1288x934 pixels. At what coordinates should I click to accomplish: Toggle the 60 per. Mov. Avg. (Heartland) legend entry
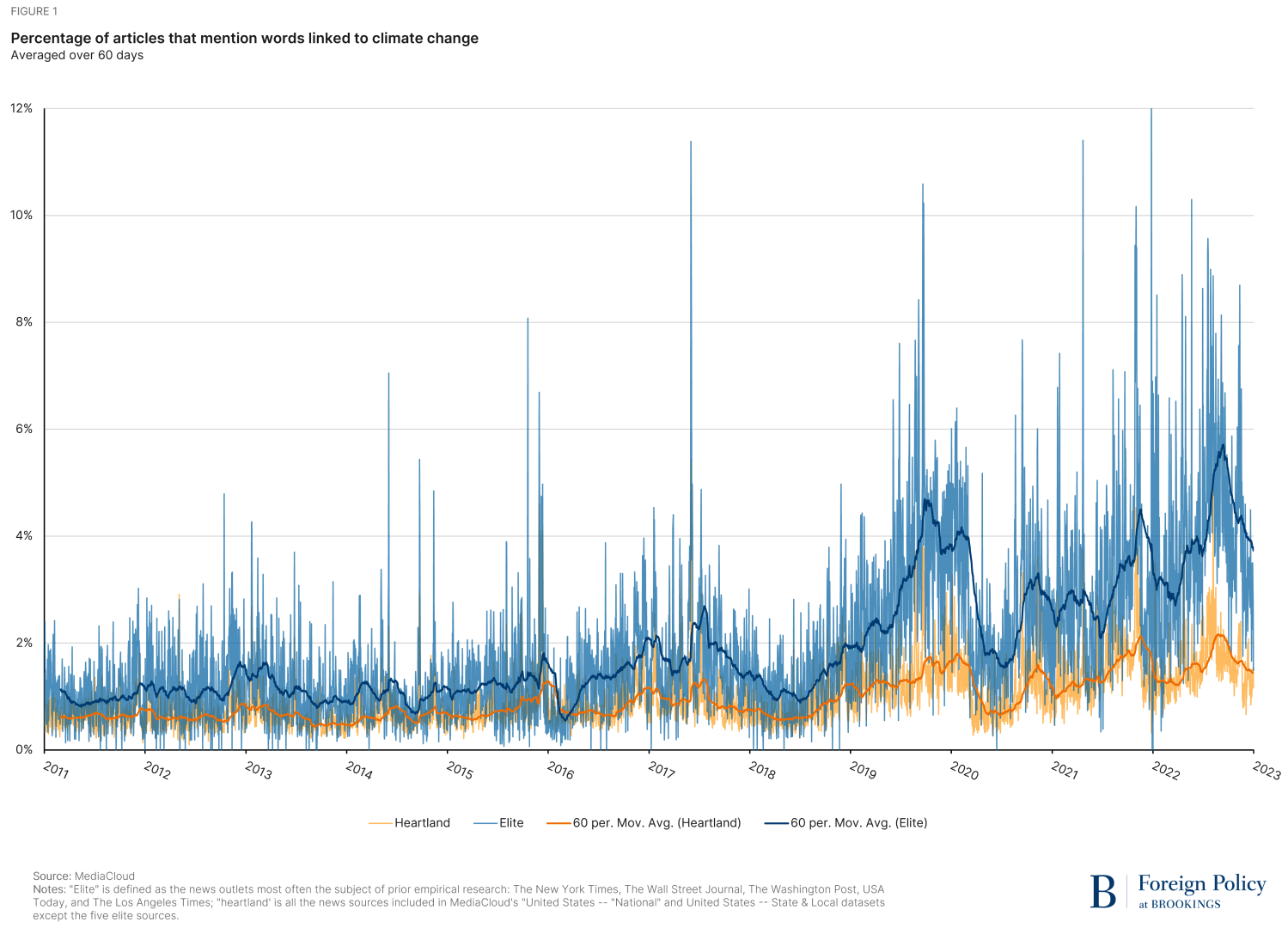(x=644, y=823)
